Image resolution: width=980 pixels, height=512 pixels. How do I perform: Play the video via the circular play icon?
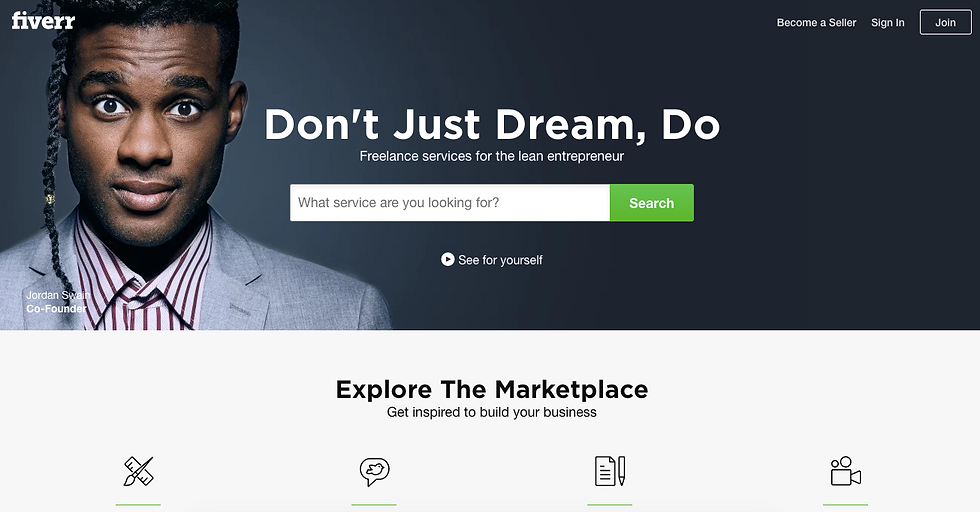coord(448,259)
